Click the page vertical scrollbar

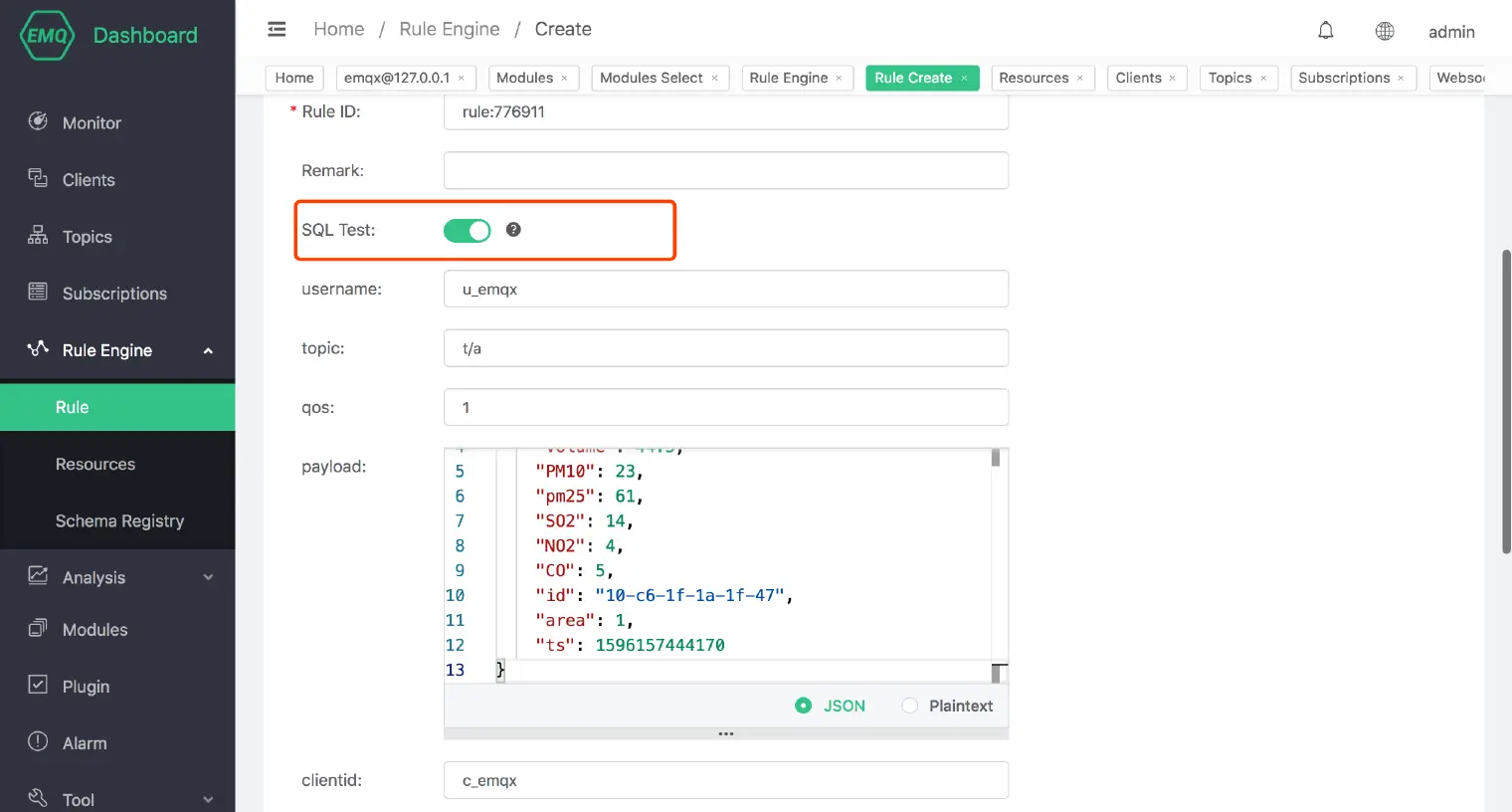point(1506,401)
